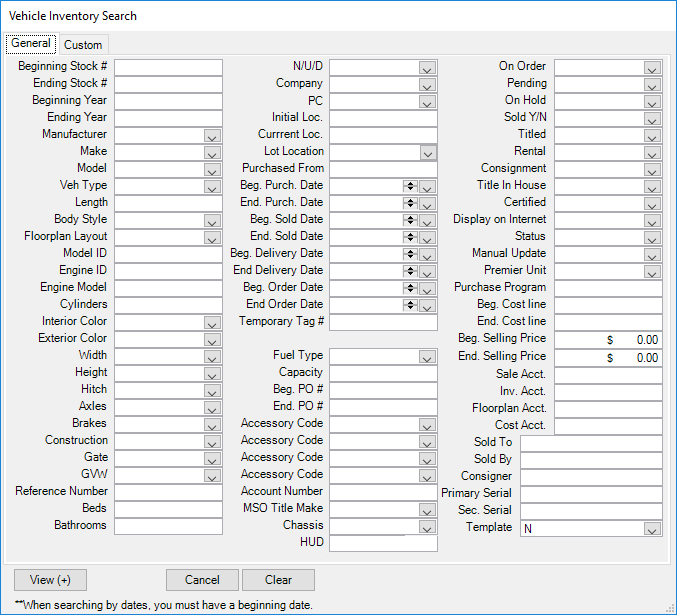Click the Beginning Stock # field
Screen dimensions: 677x615
pyautogui.click(x=168, y=68)
